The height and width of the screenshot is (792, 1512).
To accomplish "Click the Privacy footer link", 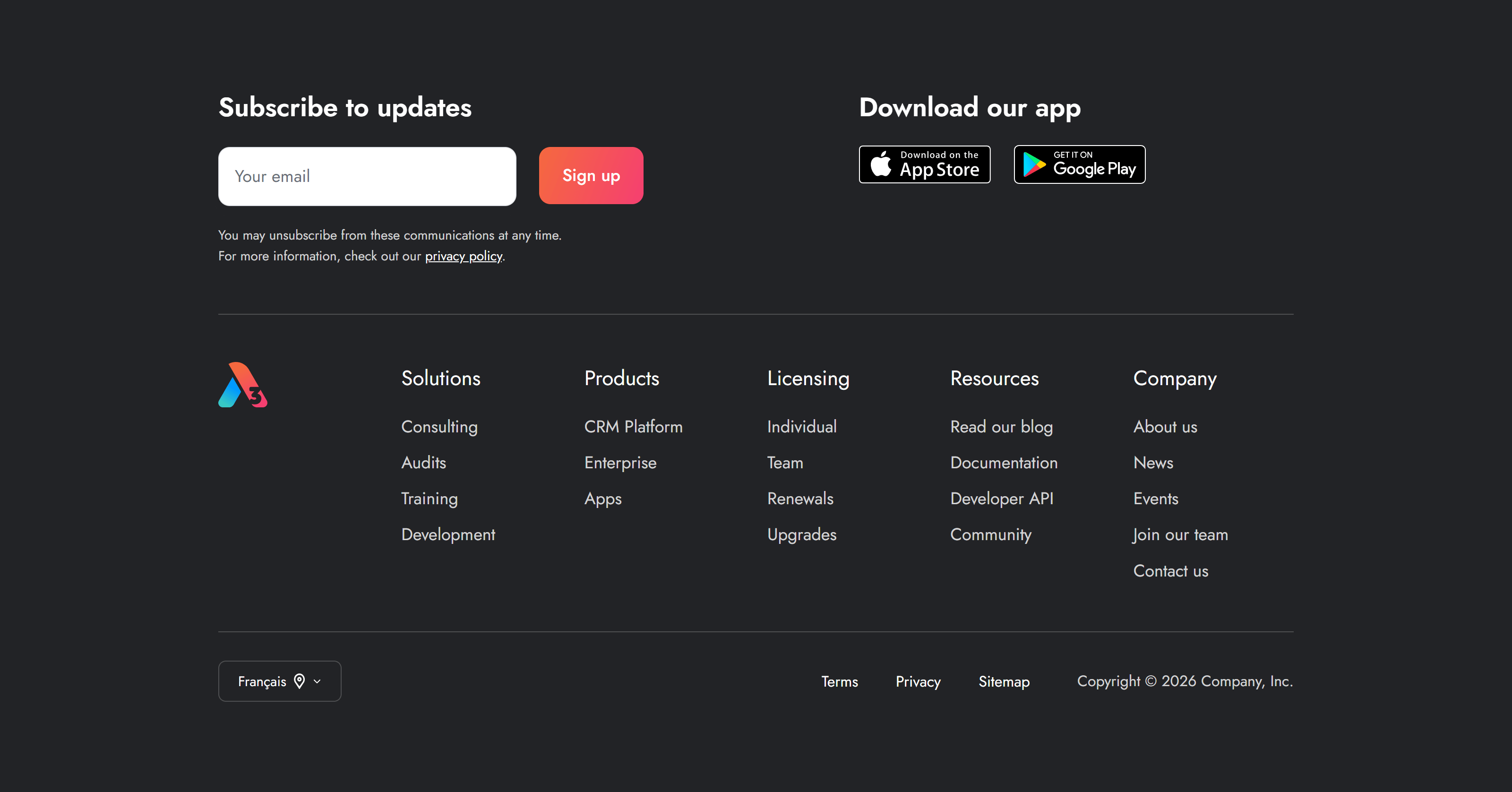I will [x=918, y=681].
